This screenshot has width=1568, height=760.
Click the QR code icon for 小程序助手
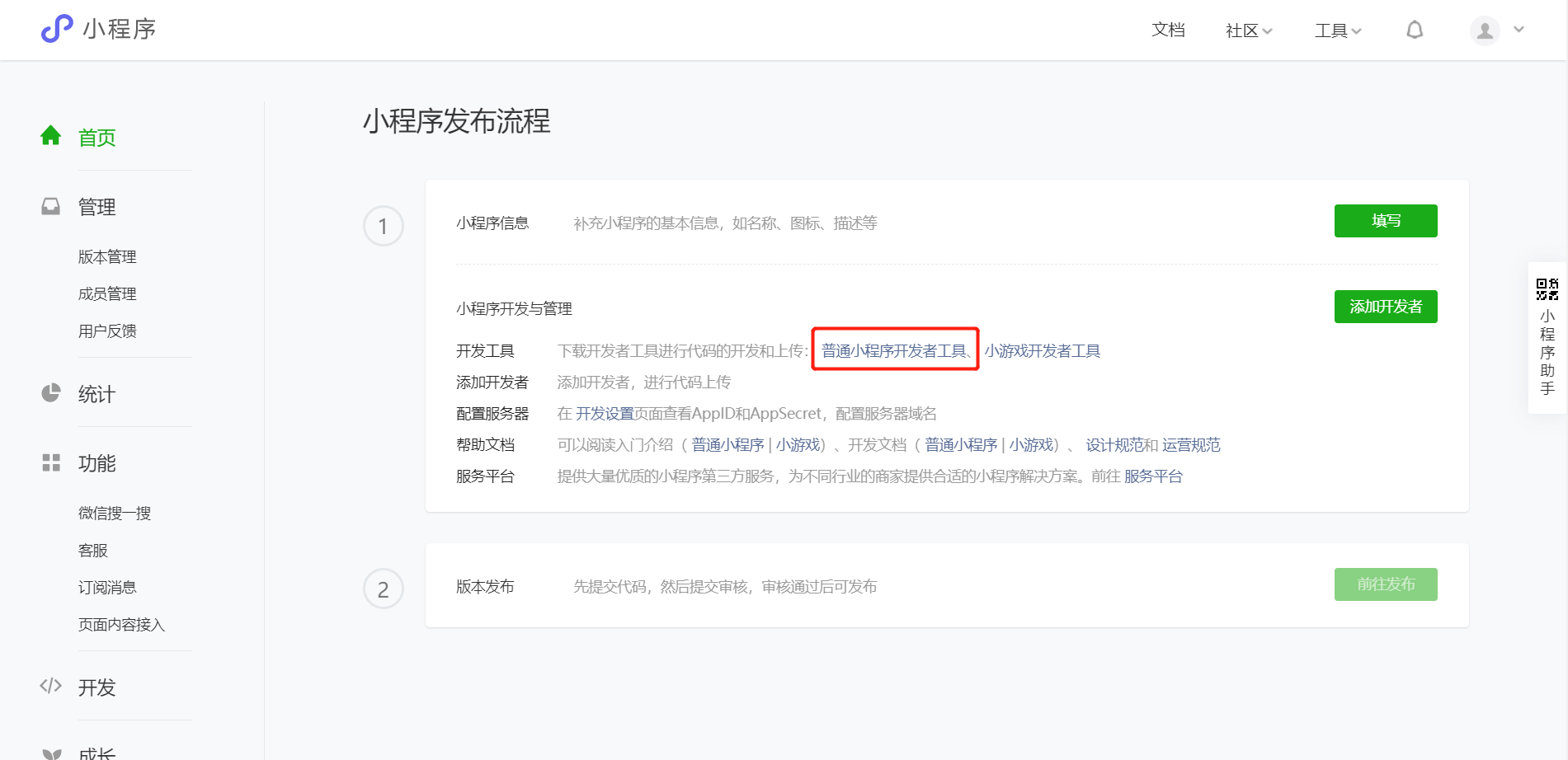click(x=1547, y=289)
